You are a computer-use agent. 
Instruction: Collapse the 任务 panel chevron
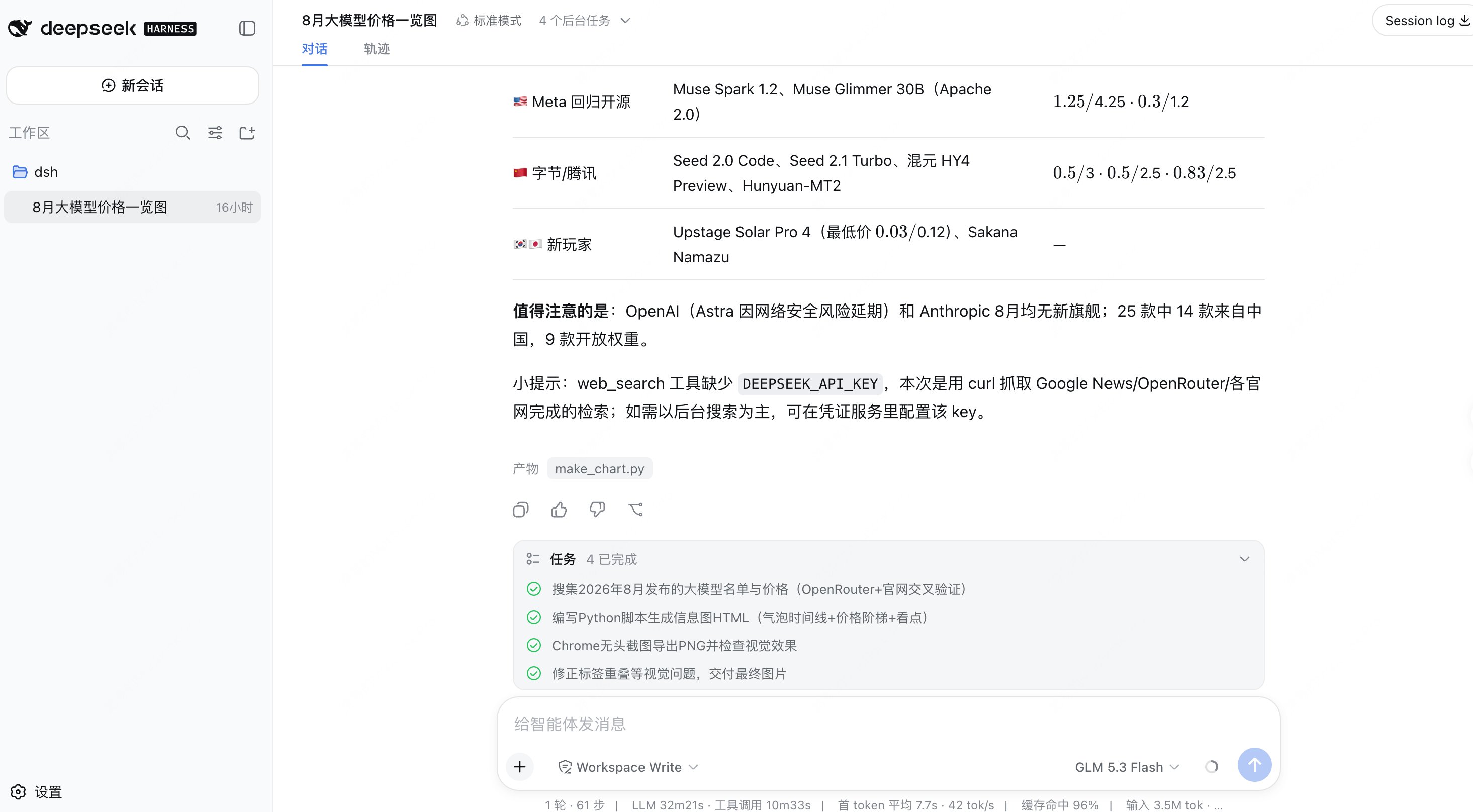pyautogui.click(x=1244, y=559)
